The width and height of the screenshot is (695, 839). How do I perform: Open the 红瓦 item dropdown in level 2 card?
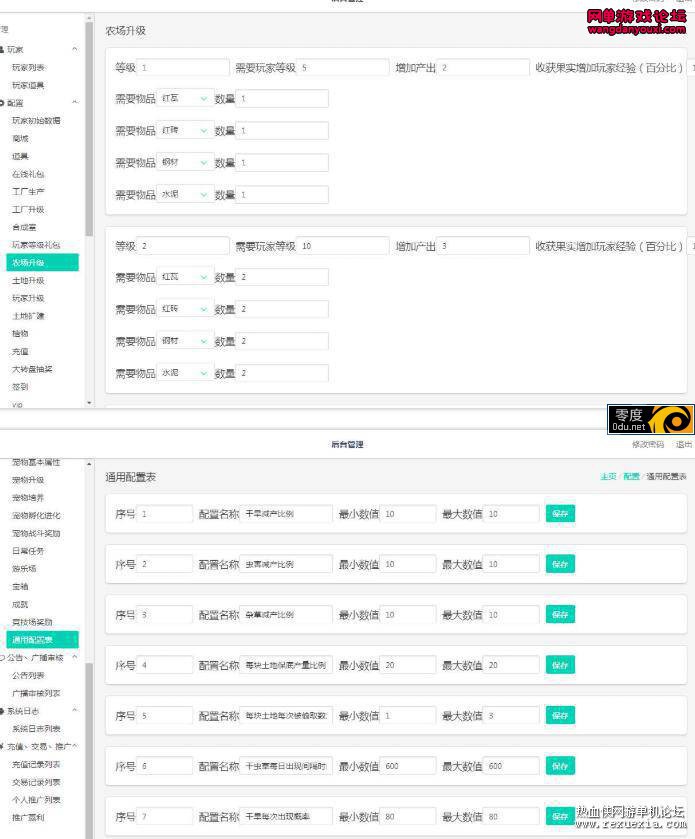point(185,277)
